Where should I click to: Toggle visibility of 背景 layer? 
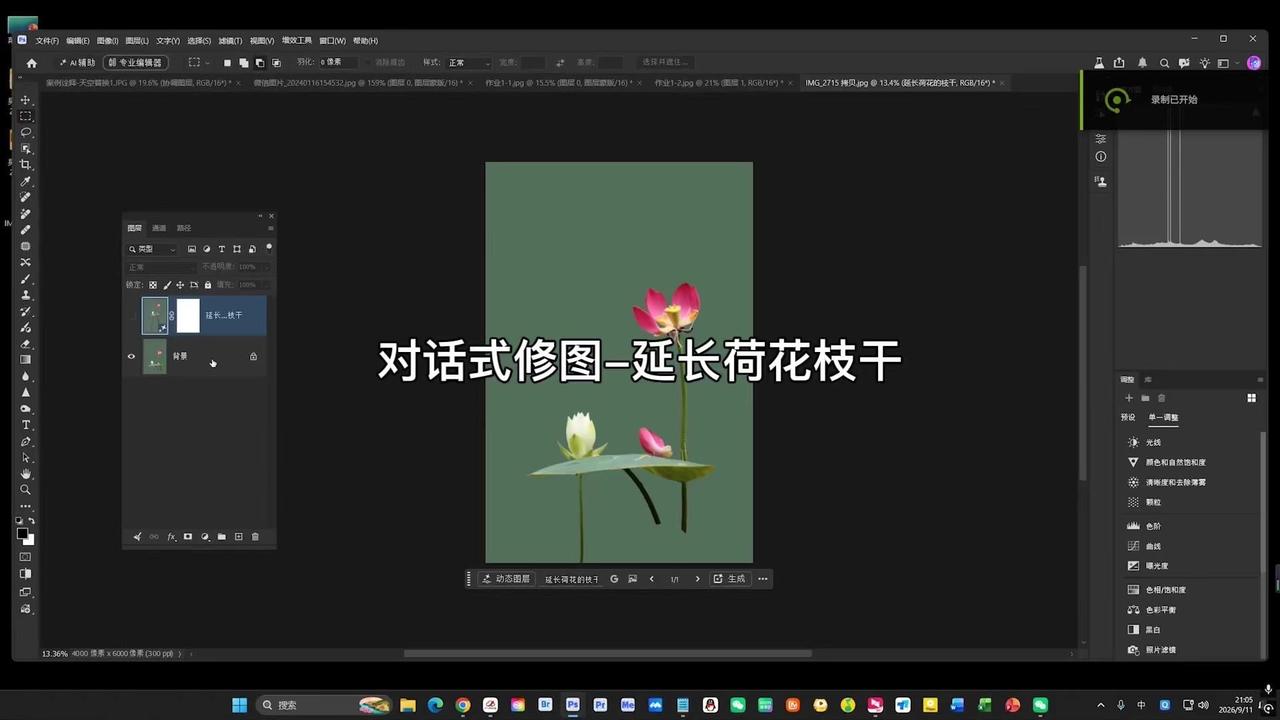point(131,356)
